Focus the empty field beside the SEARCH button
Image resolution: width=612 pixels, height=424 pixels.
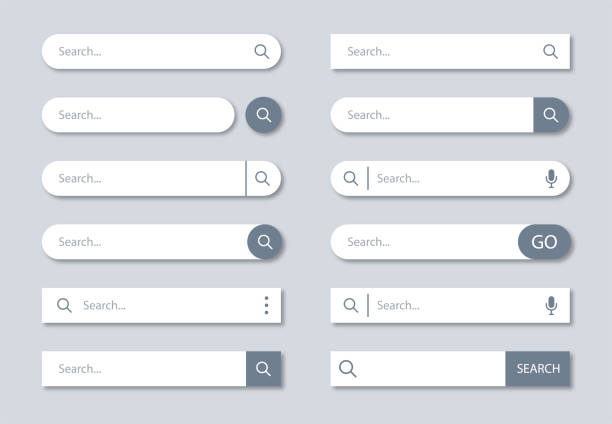click(430, 369)
